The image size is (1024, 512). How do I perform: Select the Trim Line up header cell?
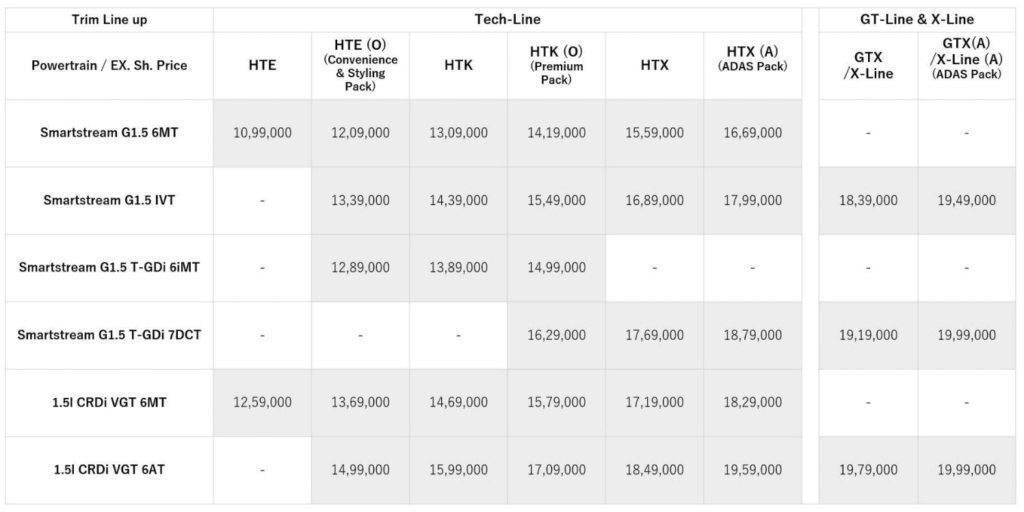[x=109, y=19]
